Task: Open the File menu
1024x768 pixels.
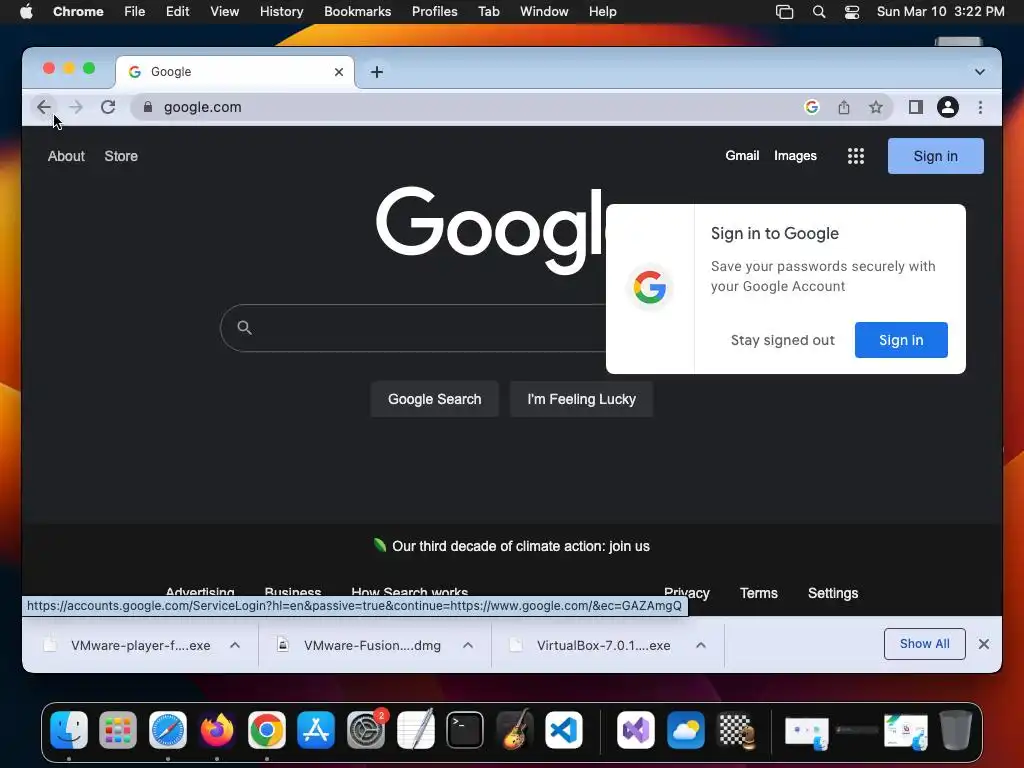Action: [x=135, y=12]
